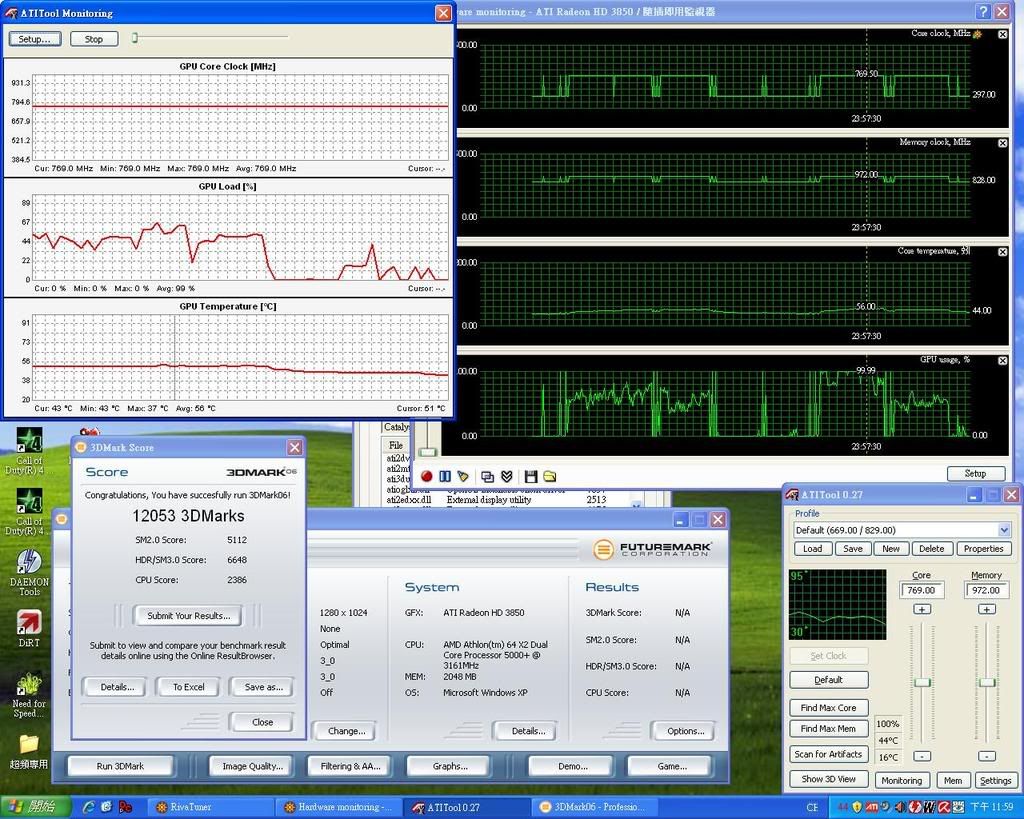Open Image Quality settings in 3DMark06
The image size is (1024, 819).
(x=253, y=766)
